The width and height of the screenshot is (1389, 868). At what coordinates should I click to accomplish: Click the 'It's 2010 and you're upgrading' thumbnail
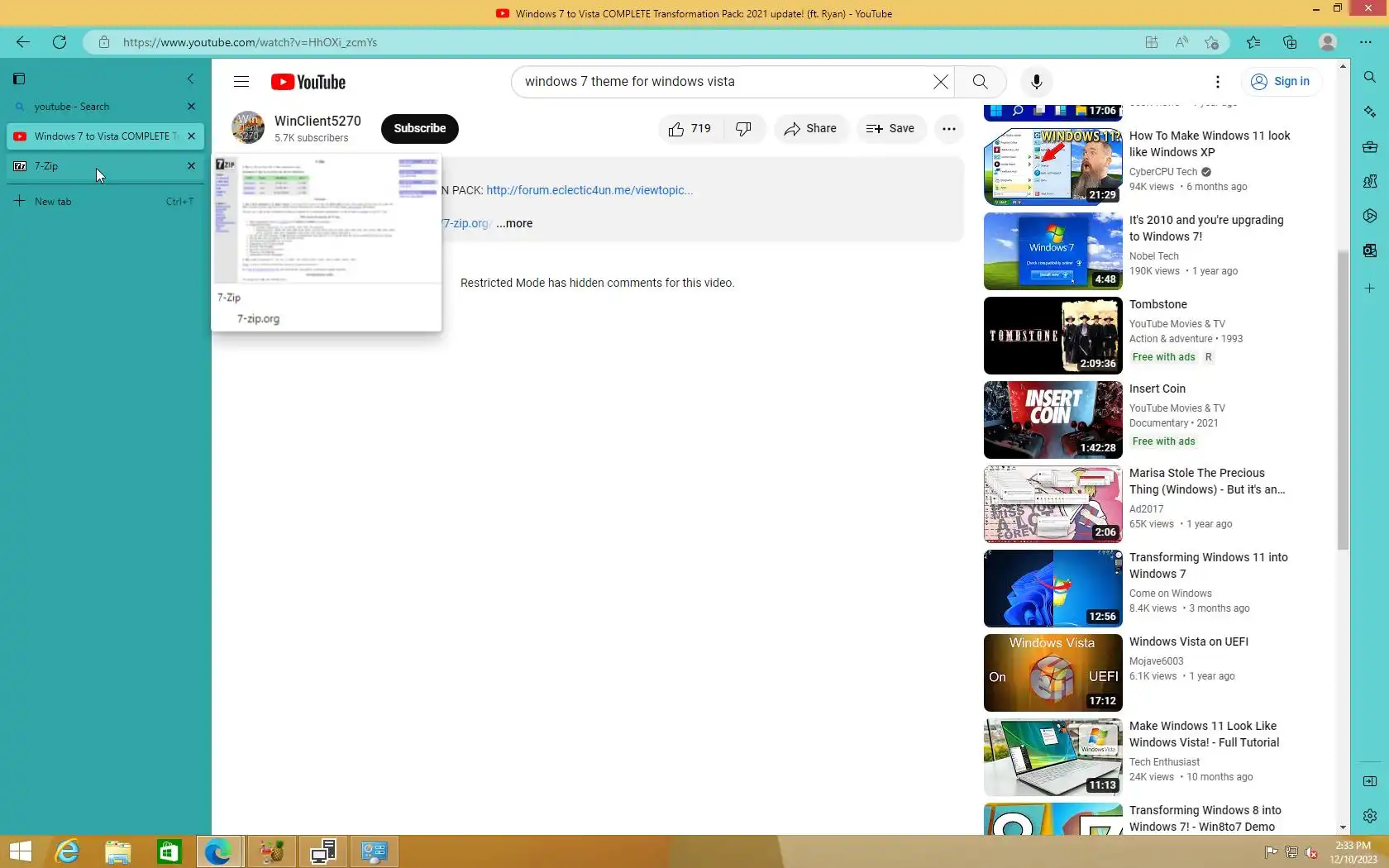point(1053,251)
